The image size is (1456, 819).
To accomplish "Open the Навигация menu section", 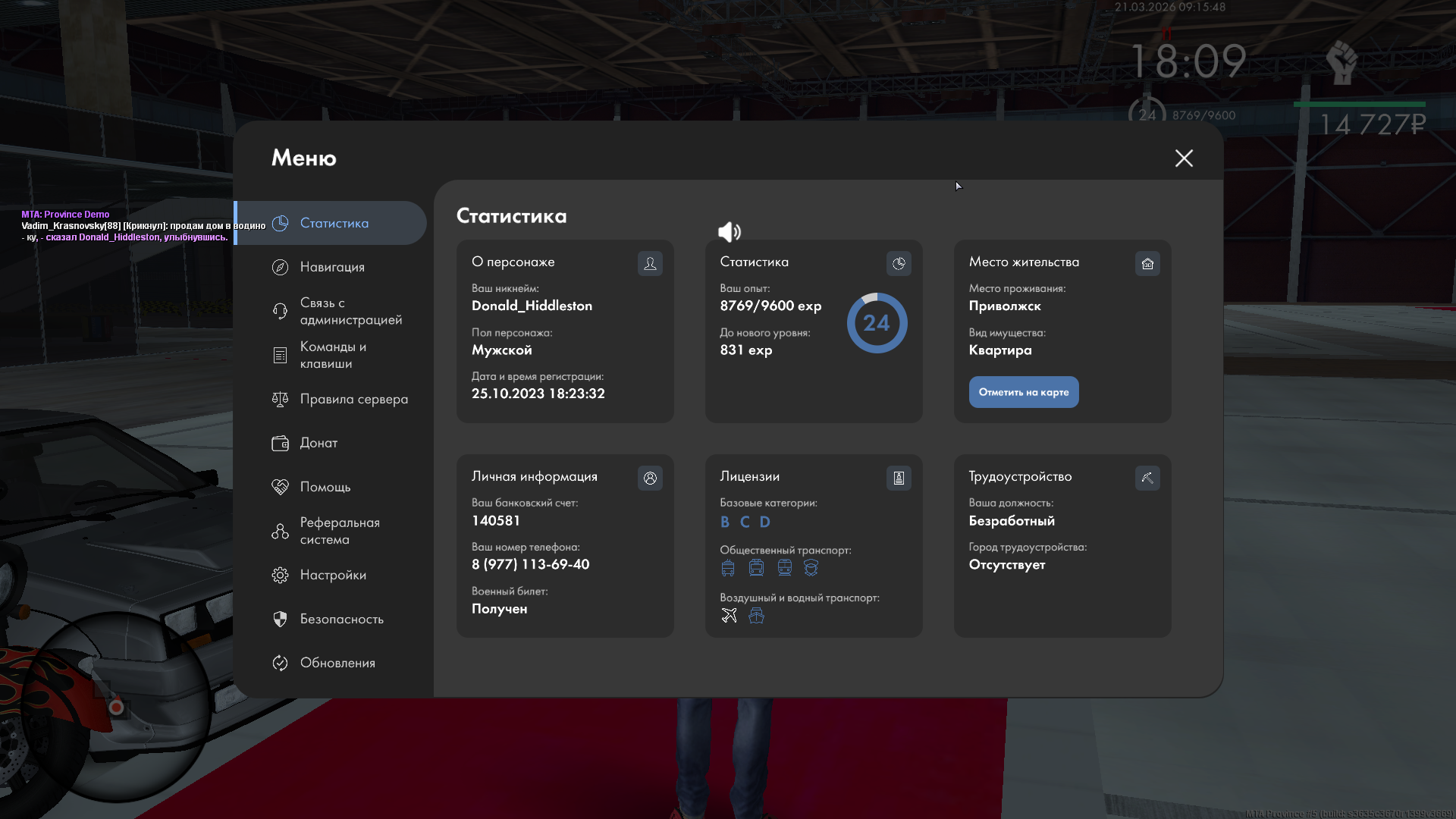I will tap(331, 267).
